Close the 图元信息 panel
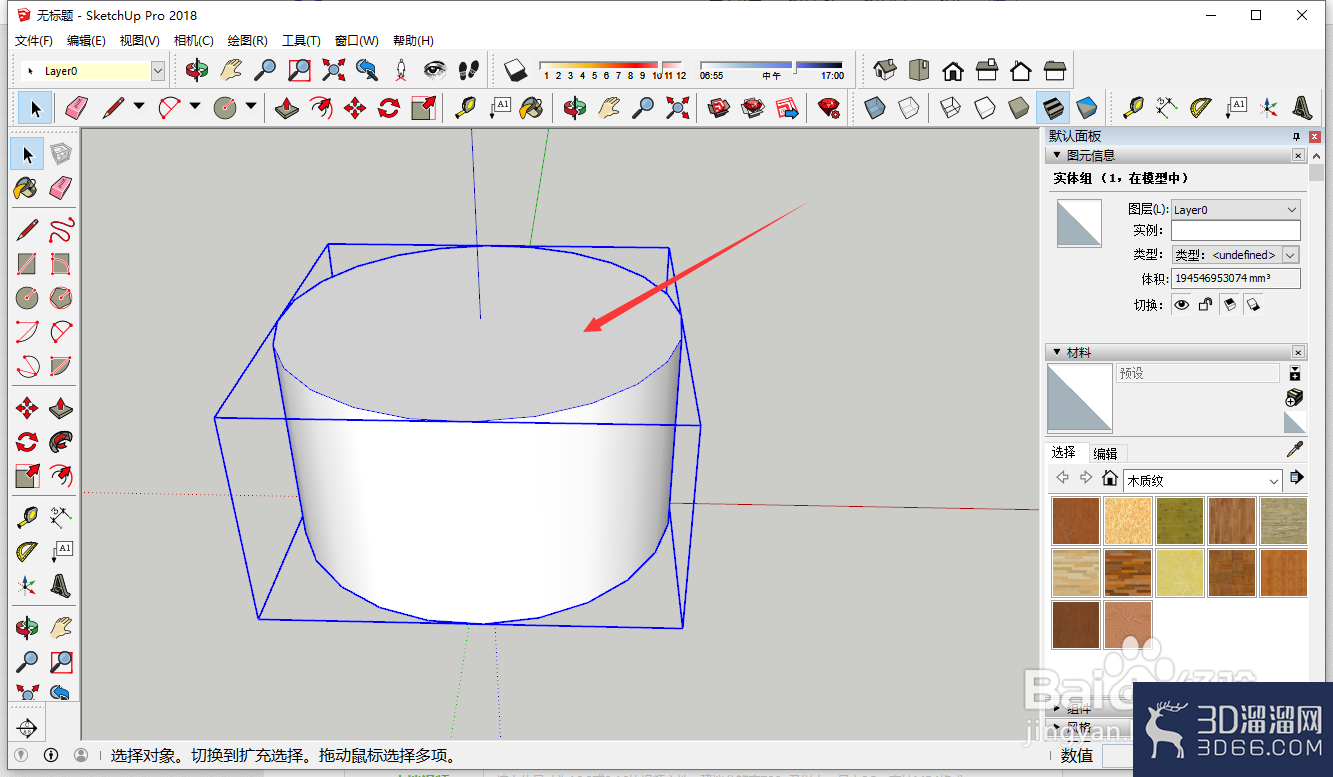The height and width of the screenshot is (777, 1333). 1298,155
